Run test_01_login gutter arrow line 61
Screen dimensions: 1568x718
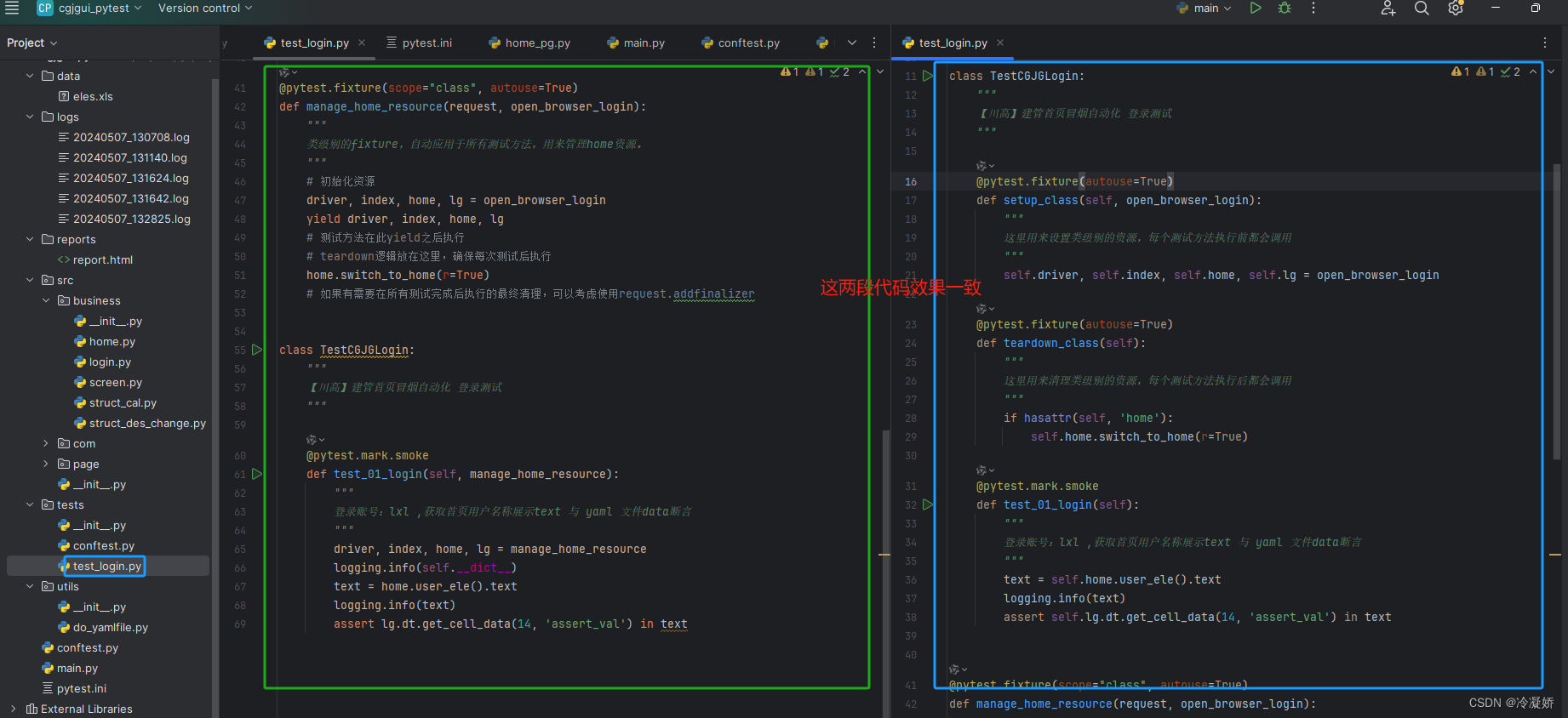click(257, 474)
